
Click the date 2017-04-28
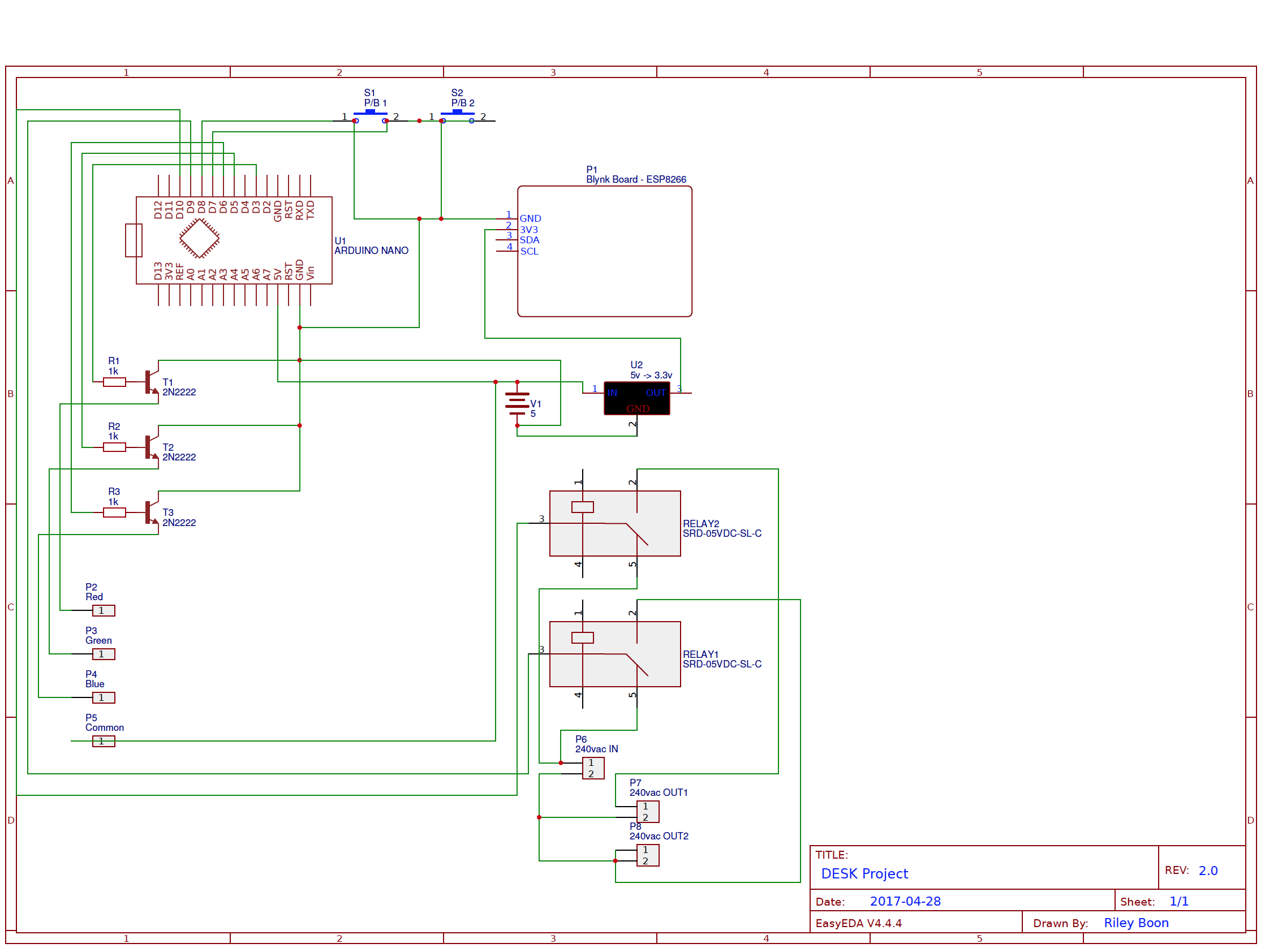(905, 902)
